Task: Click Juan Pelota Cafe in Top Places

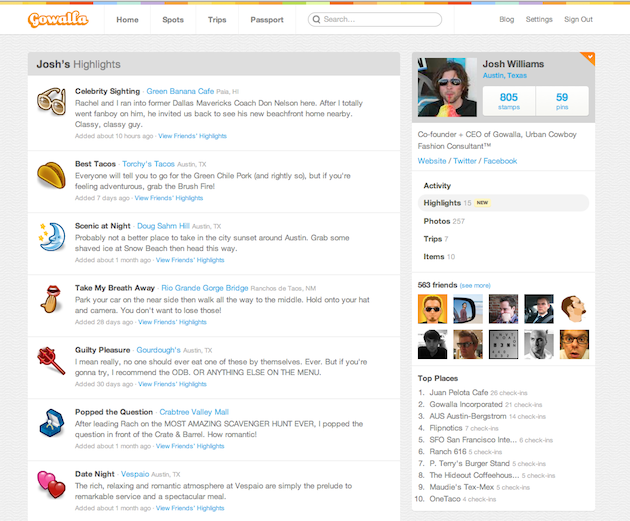Action: click(459, 392)
